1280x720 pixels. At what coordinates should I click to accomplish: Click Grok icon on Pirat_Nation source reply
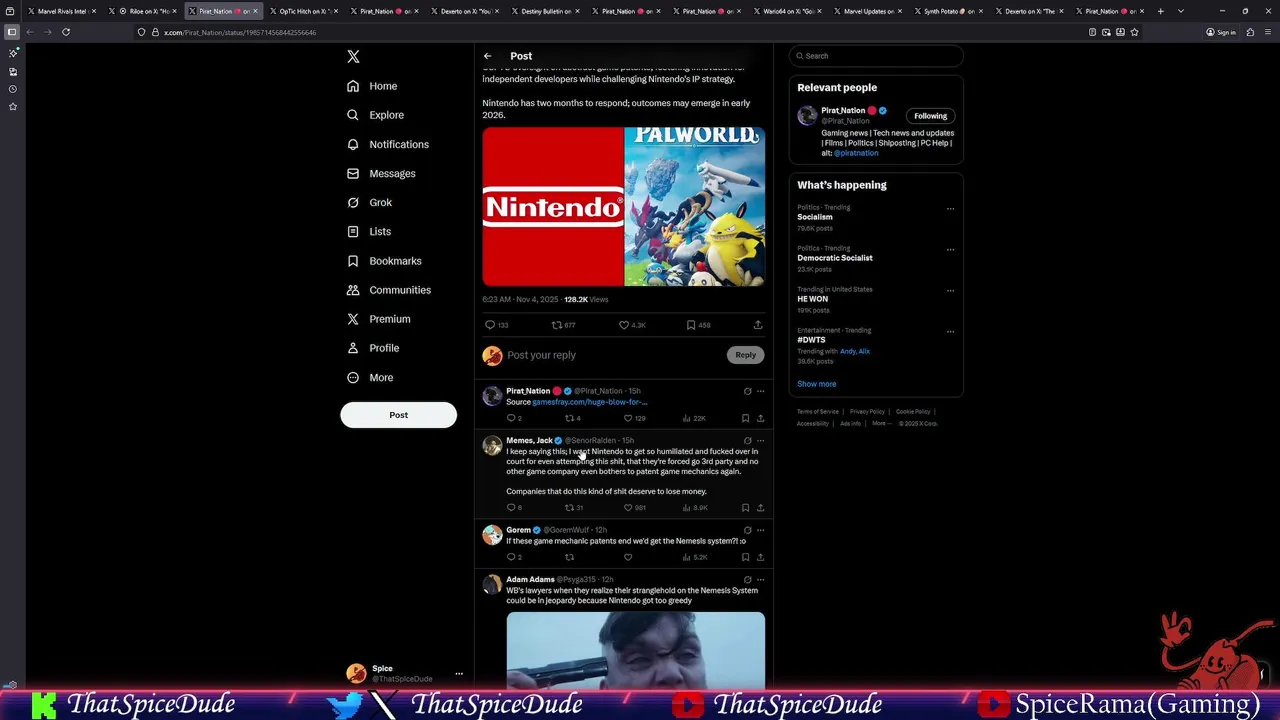747,391
